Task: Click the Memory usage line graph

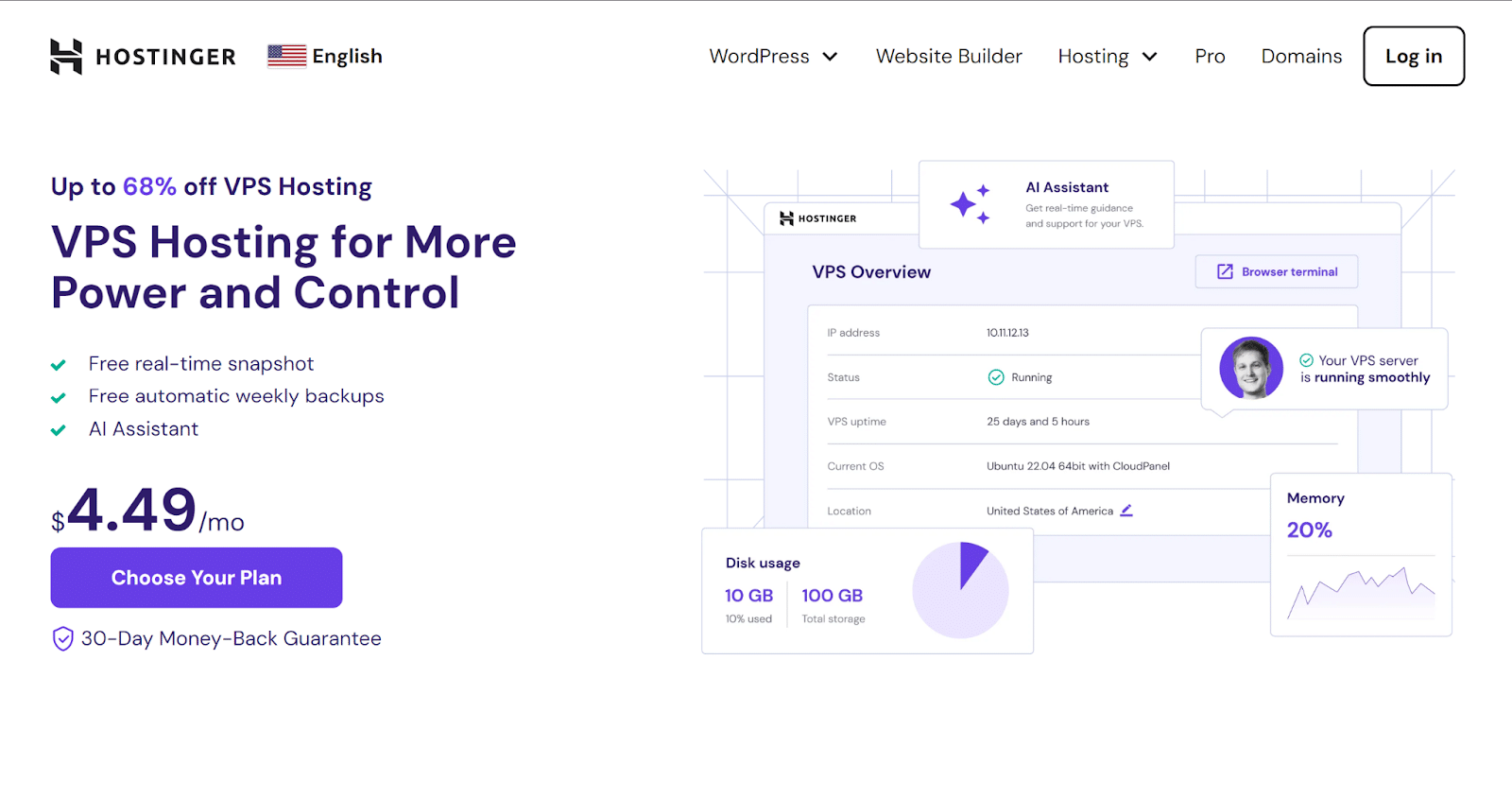Action: (x=1361, y=594)
